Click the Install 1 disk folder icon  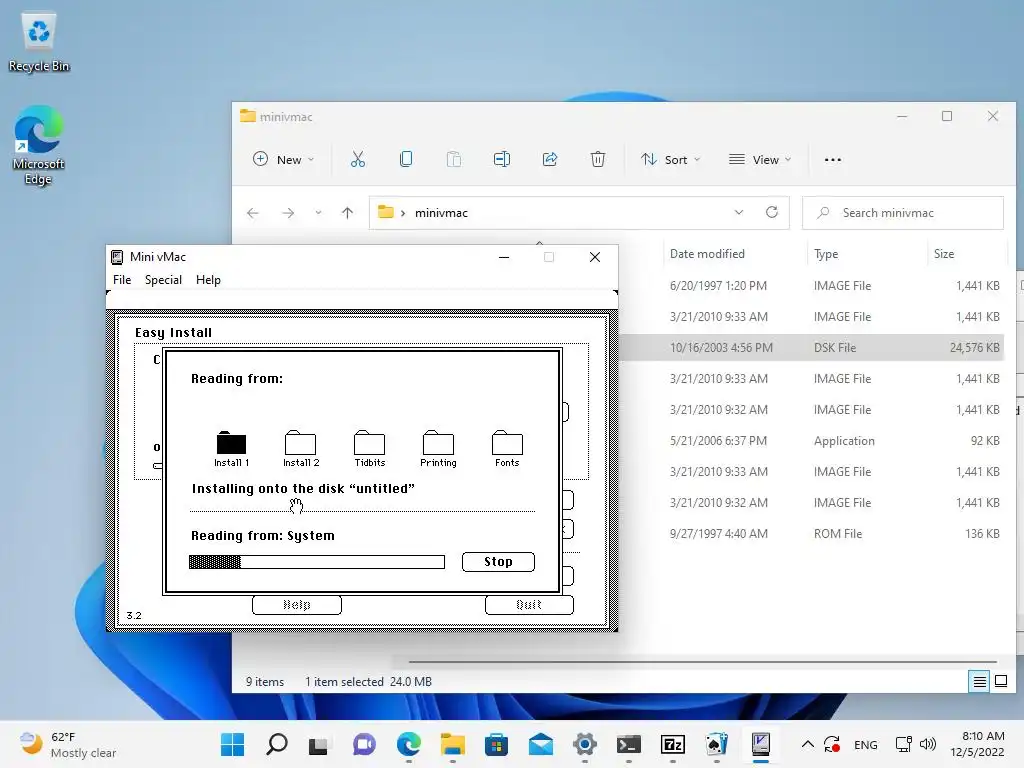[x=231, y=443]
